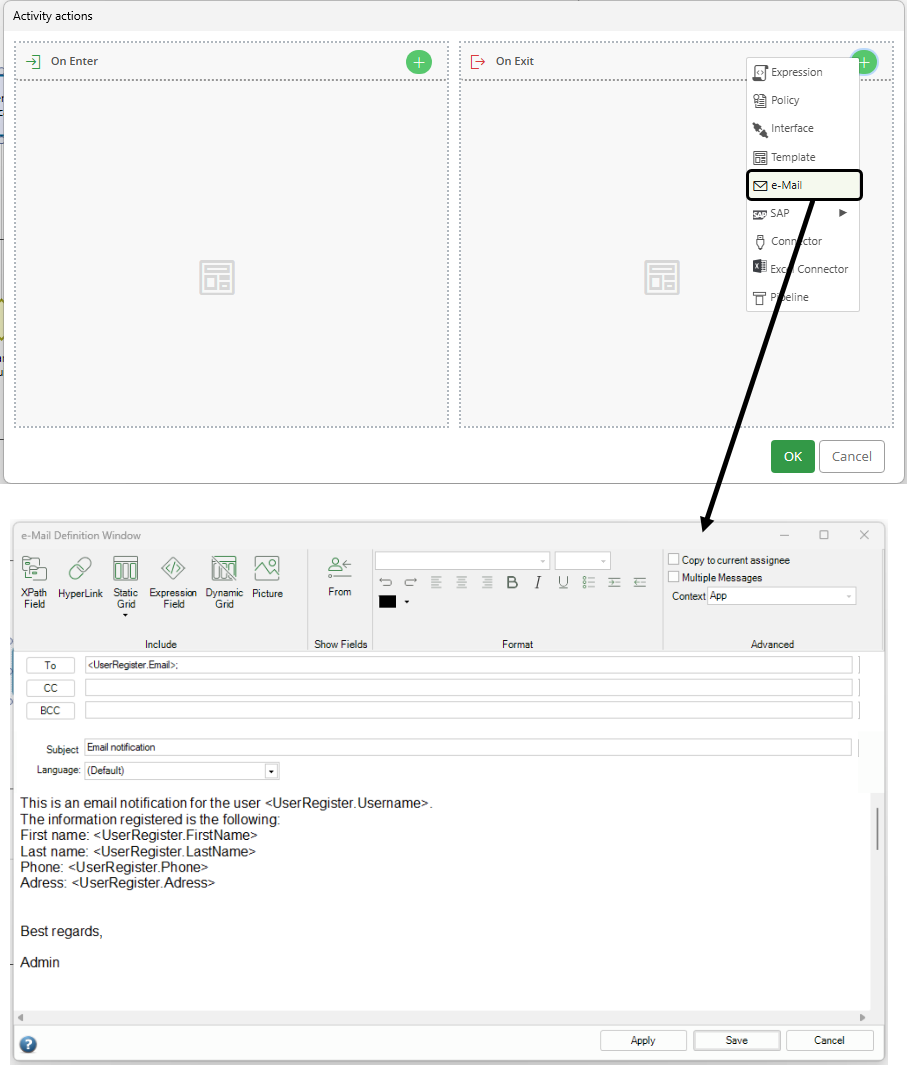Show the From field
907x1065 pixels.
click(x=340, y=577)
